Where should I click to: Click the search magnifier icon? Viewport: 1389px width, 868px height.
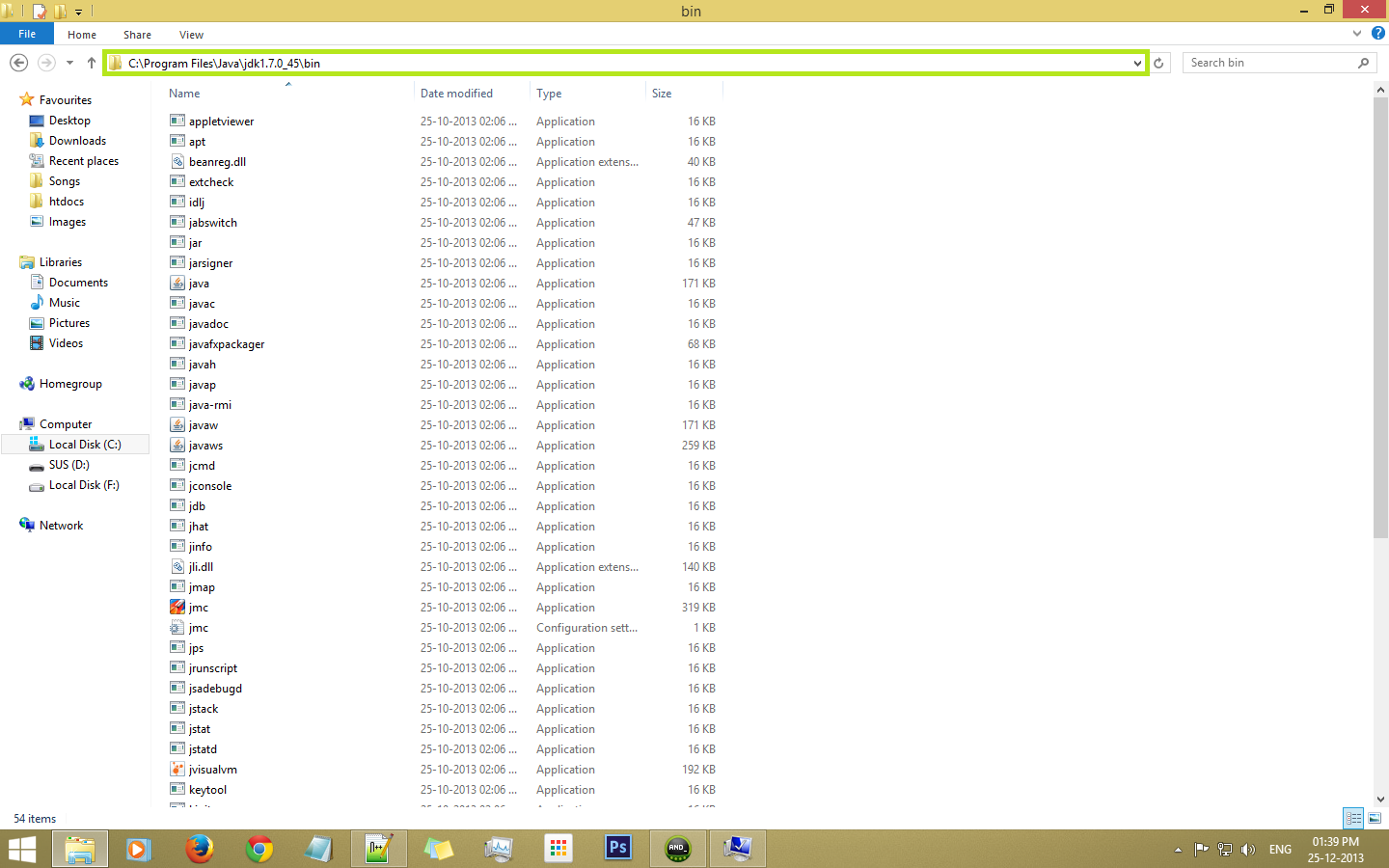pos(1363,63)
